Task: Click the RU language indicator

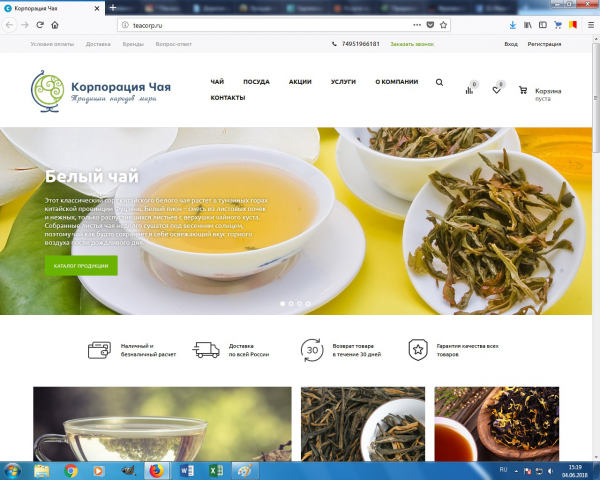Action: coord(503,470)
